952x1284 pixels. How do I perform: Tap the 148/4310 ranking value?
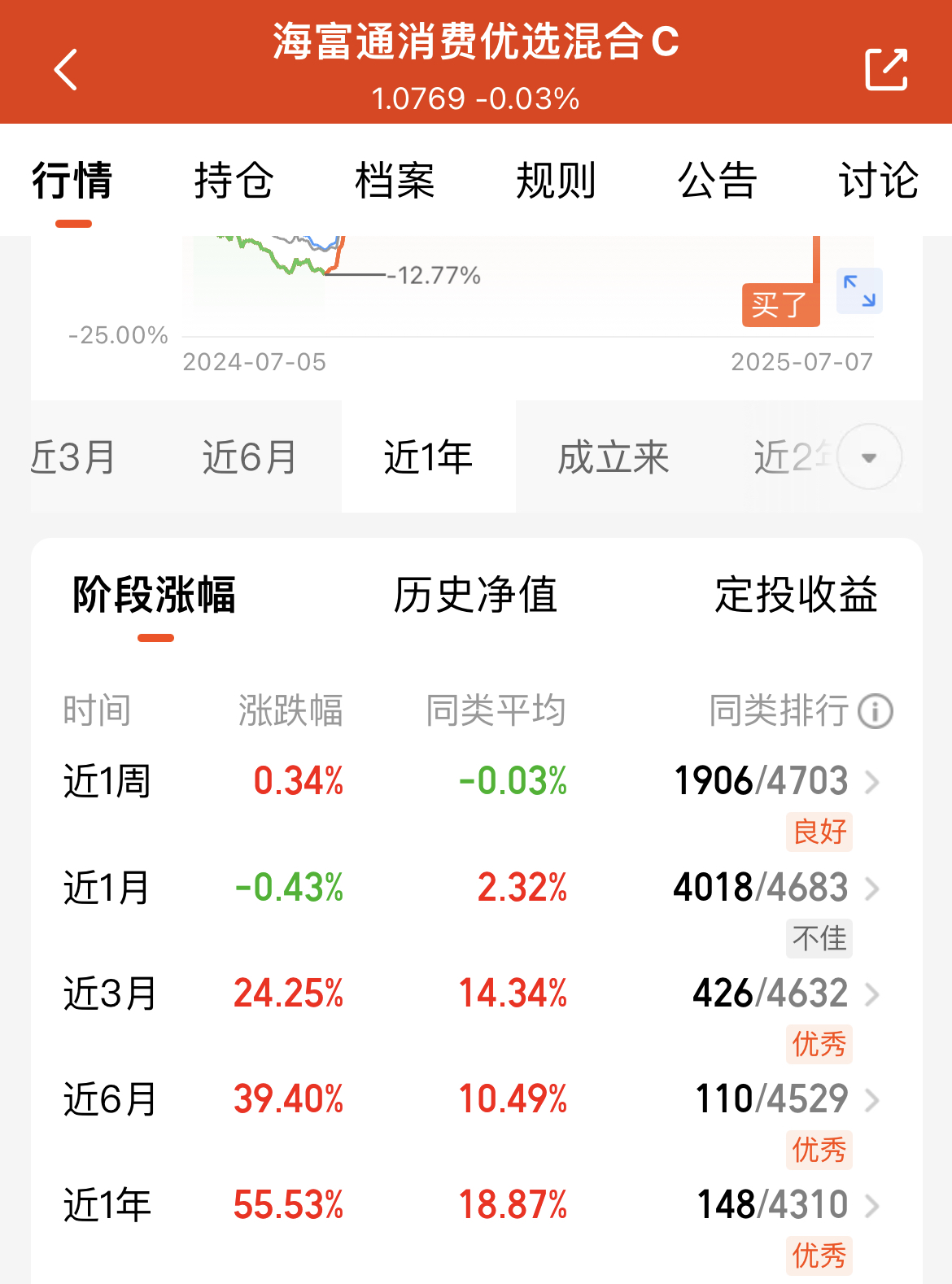[773, 1204]
